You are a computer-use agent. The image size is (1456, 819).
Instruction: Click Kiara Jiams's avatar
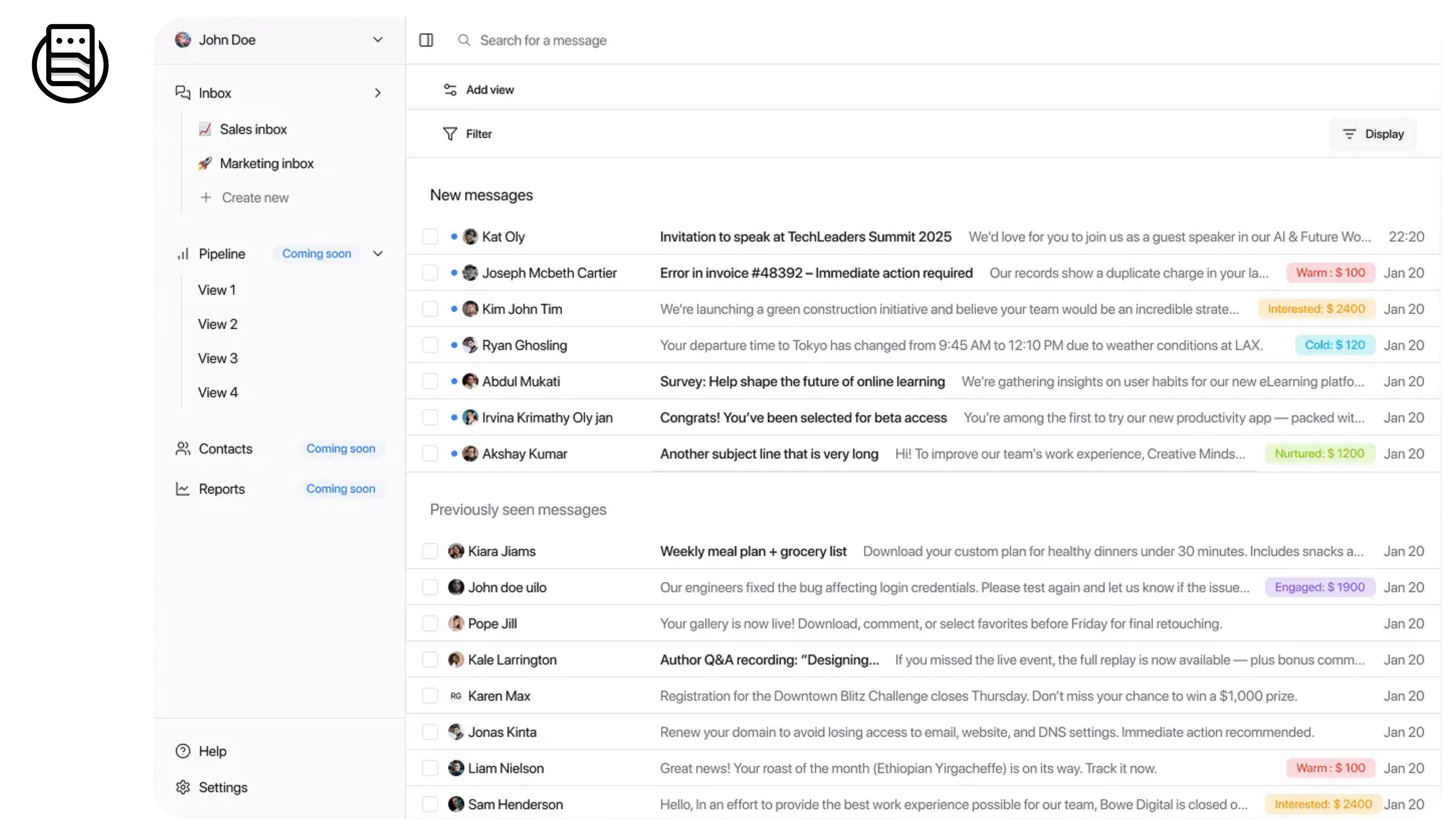tap(456, 551)
